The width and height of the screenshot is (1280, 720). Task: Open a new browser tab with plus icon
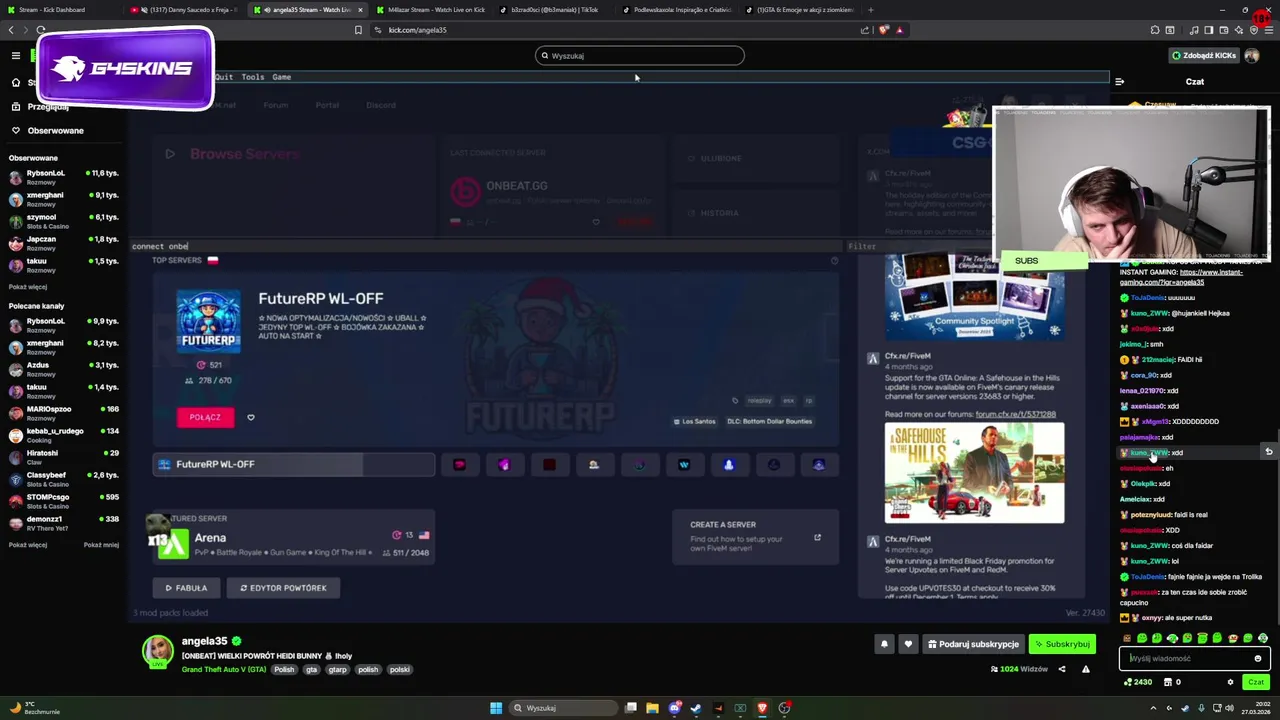tap(871, 10)
